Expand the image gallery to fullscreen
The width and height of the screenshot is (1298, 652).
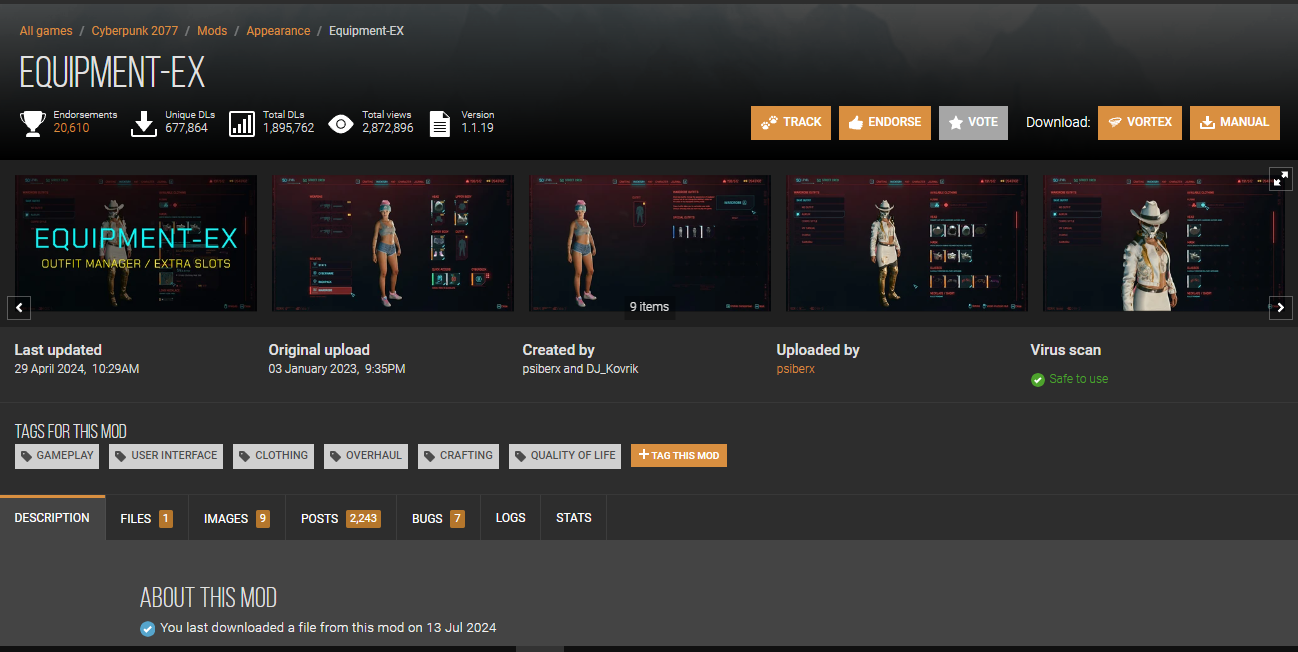pos(1281,179)
